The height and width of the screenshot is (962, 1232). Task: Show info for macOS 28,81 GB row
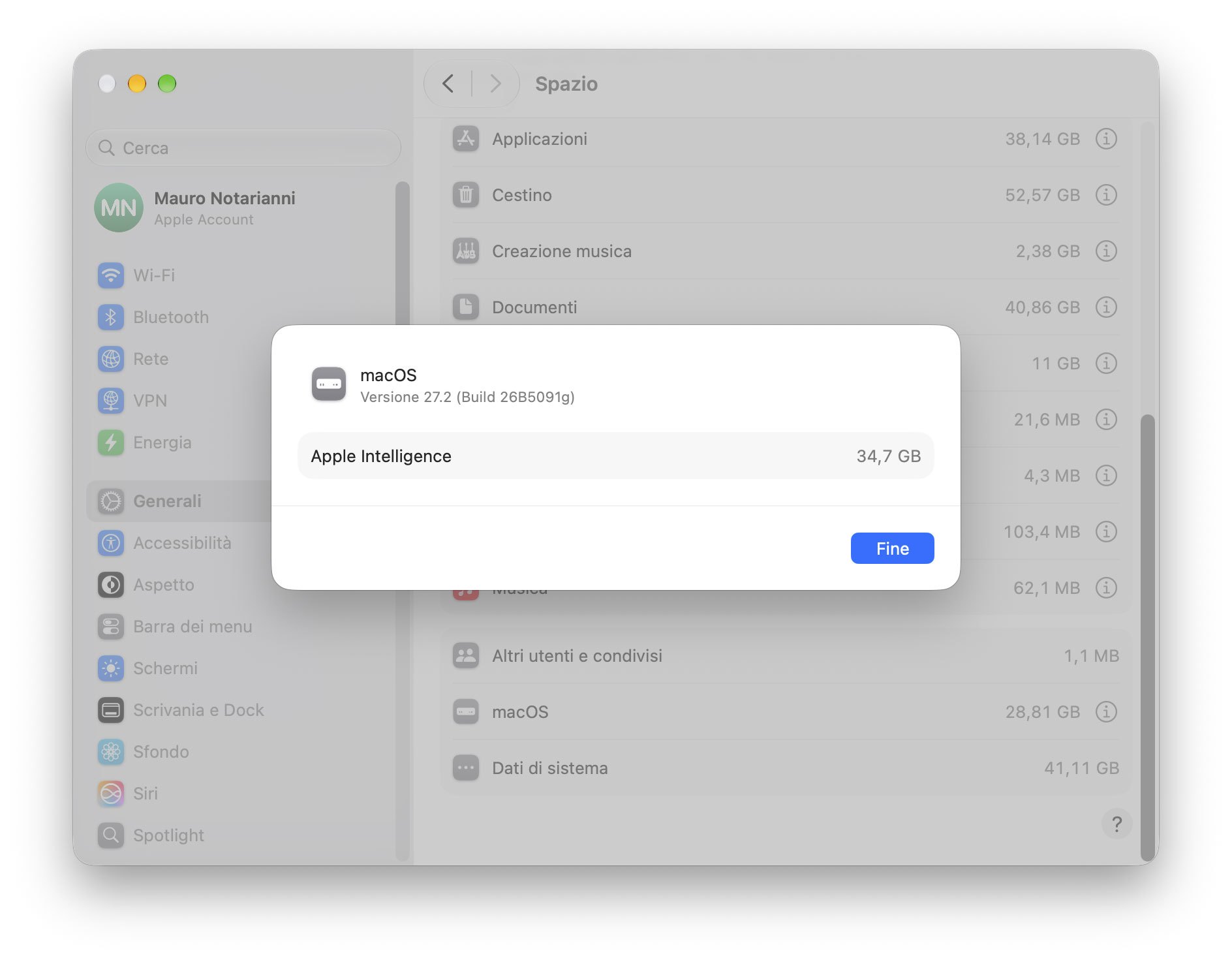coord(1106,712)
